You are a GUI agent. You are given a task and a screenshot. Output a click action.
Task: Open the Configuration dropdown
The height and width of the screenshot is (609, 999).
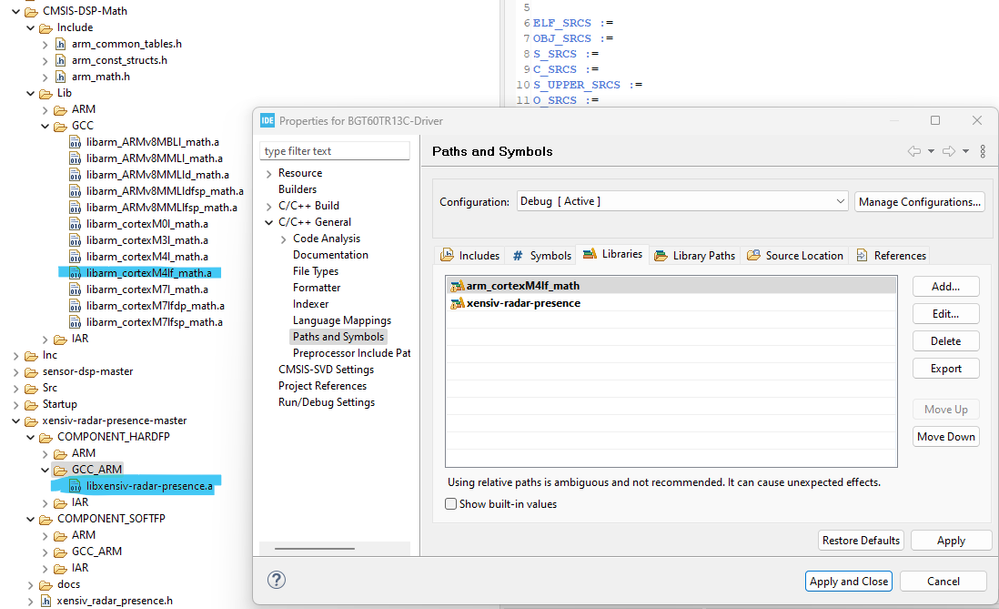(x=682, y=201)
